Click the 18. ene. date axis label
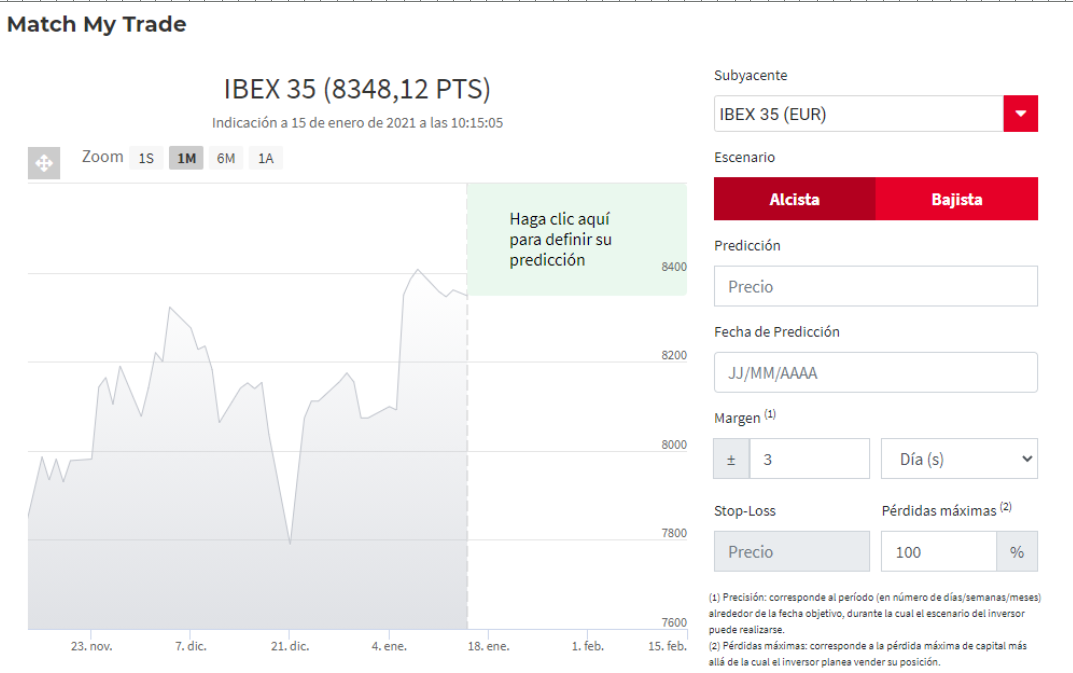The width and height of the screenshot is (1073, 673). coord(490,646)
